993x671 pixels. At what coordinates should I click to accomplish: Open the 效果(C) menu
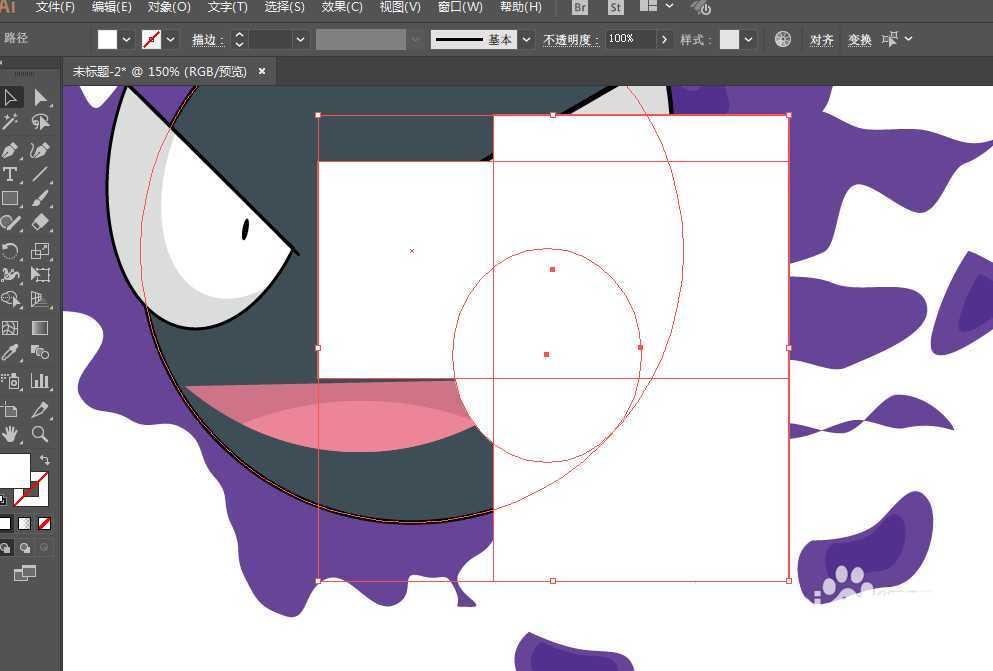[342, 7]
